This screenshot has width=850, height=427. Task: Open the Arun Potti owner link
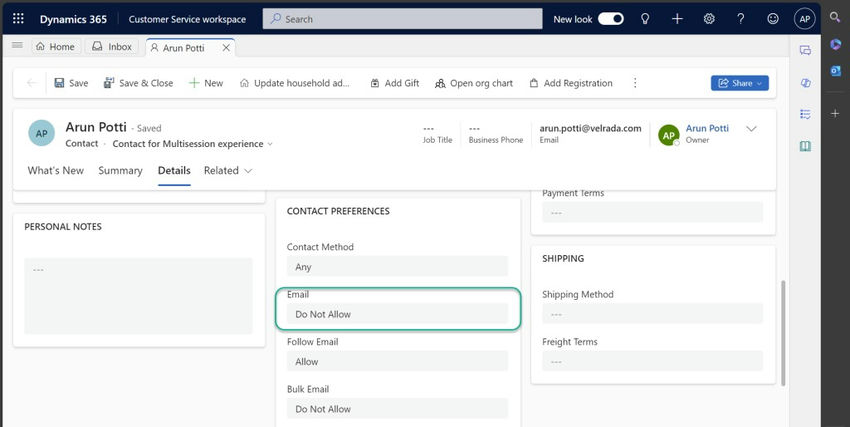707,128
